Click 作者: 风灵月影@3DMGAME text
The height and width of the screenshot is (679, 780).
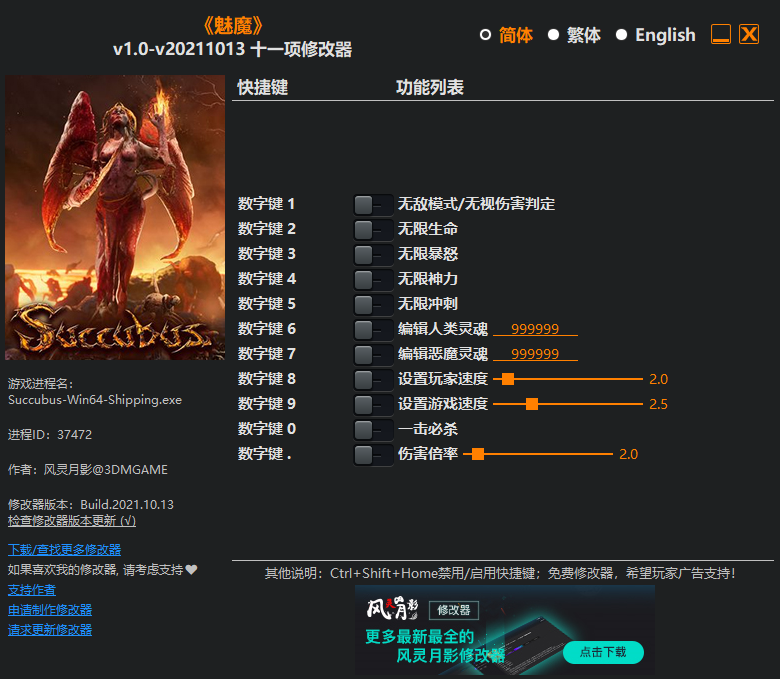(88, 470)
